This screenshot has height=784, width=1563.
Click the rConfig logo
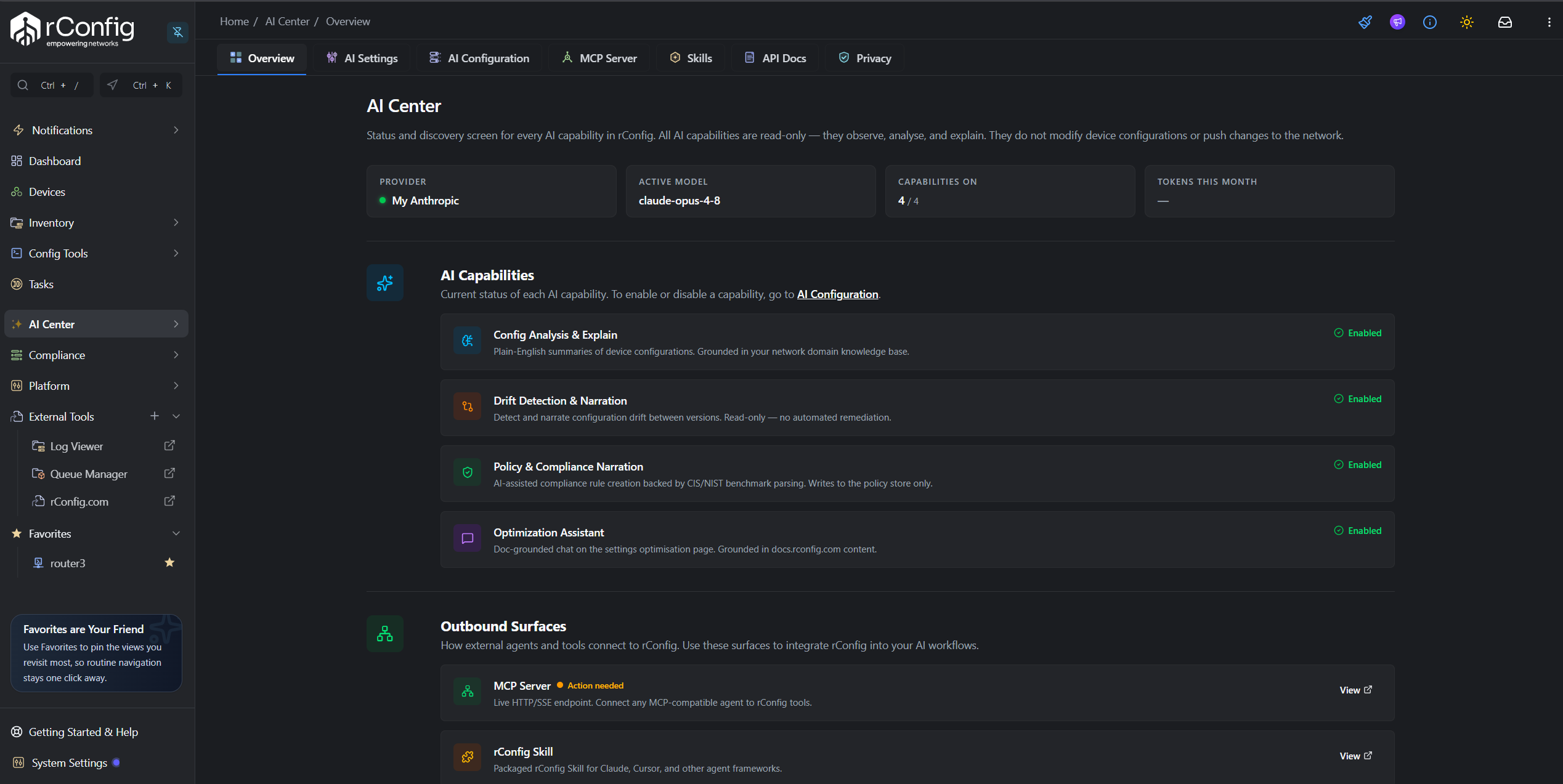point(73,30)
